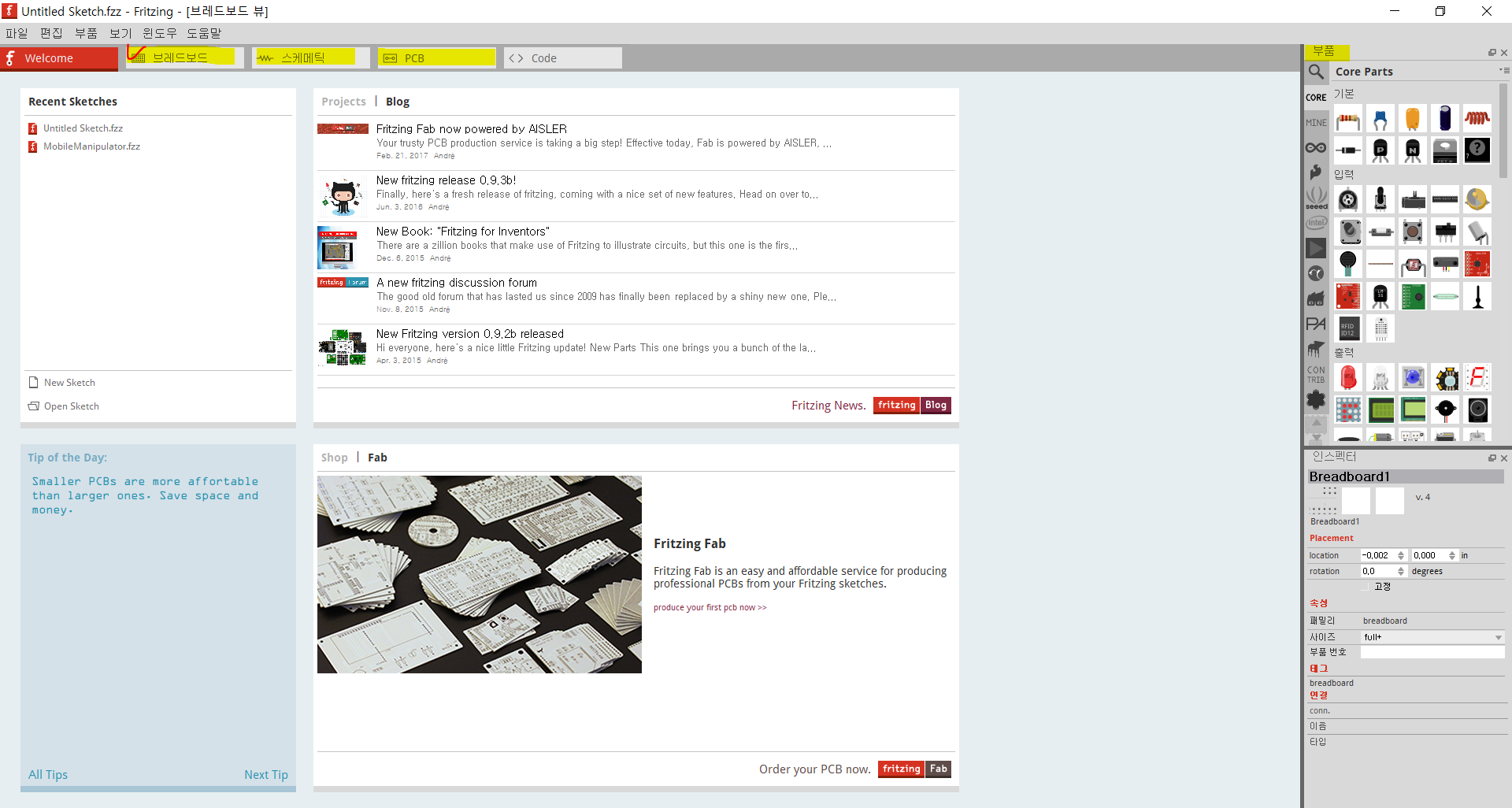
Task: Open the SparkFun parts bin
Action: 1316,172
